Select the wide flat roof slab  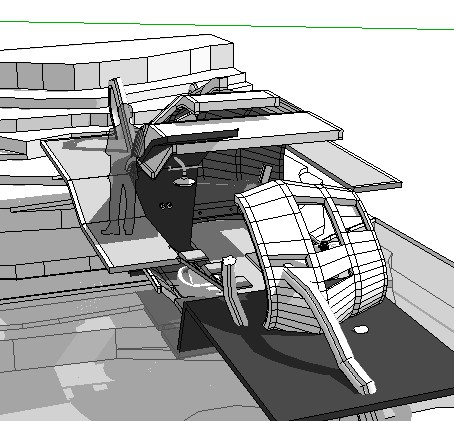[247, 133]
